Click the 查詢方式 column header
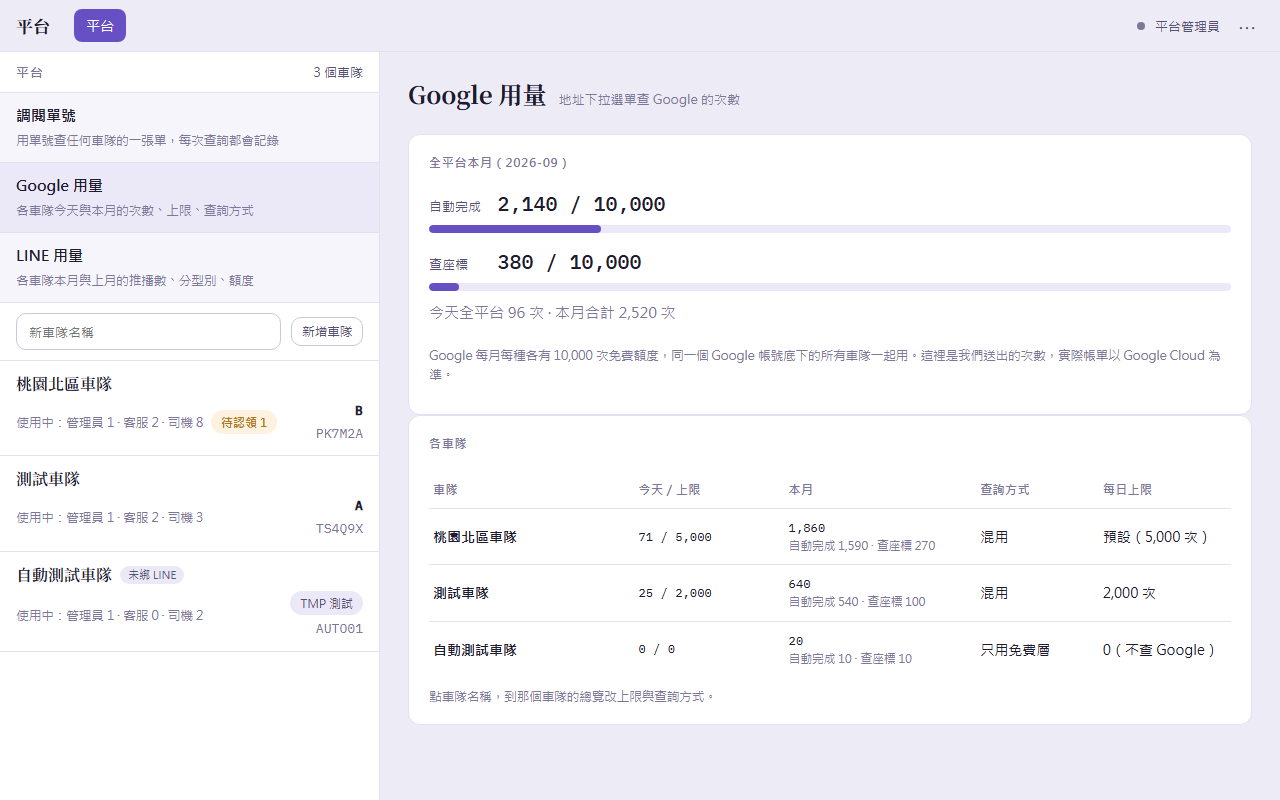The image size is (1280, 800). pyautogui.click(x=1004, y=490)
